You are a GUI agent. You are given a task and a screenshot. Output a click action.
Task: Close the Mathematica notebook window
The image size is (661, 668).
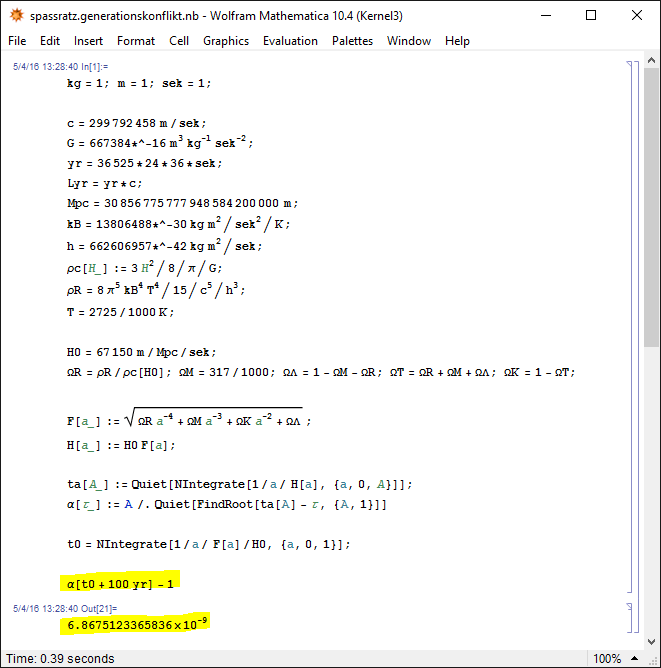coord(637,15)
